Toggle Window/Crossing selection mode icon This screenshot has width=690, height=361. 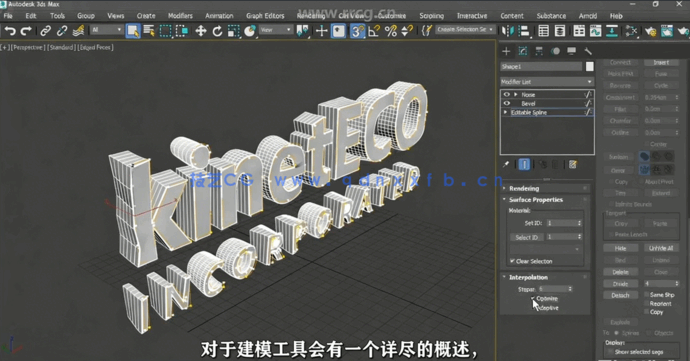click(182, 31)
